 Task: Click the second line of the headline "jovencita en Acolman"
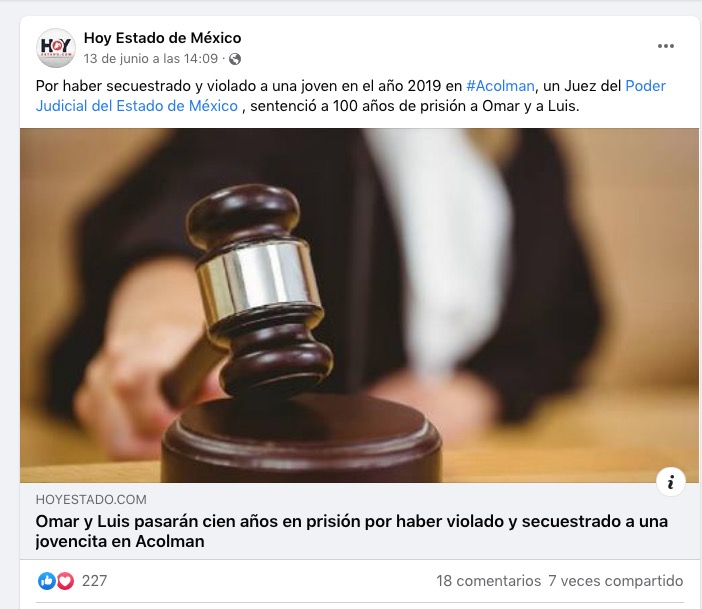point(120,541)
